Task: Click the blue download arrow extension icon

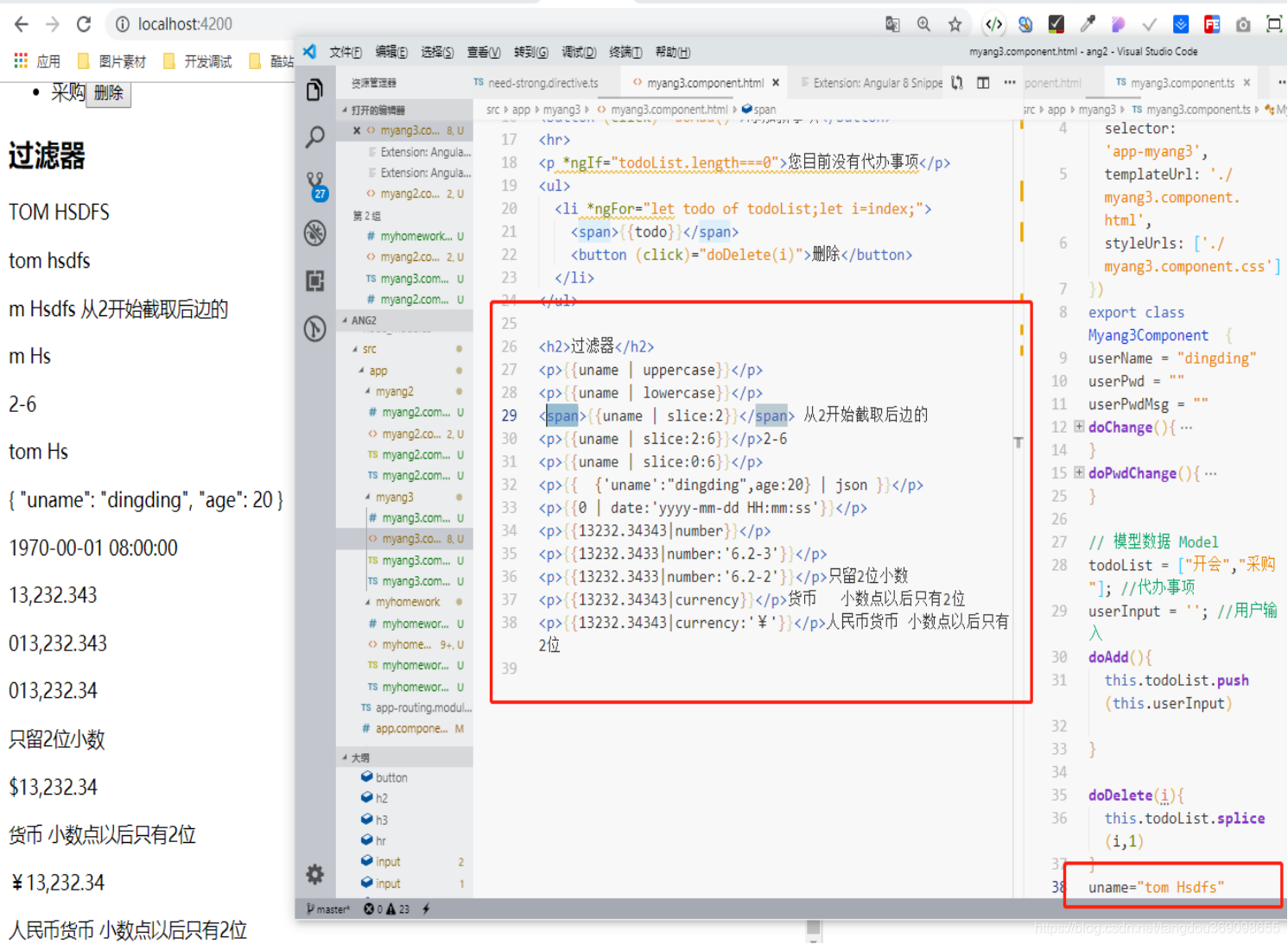Action: (1181, 24)
